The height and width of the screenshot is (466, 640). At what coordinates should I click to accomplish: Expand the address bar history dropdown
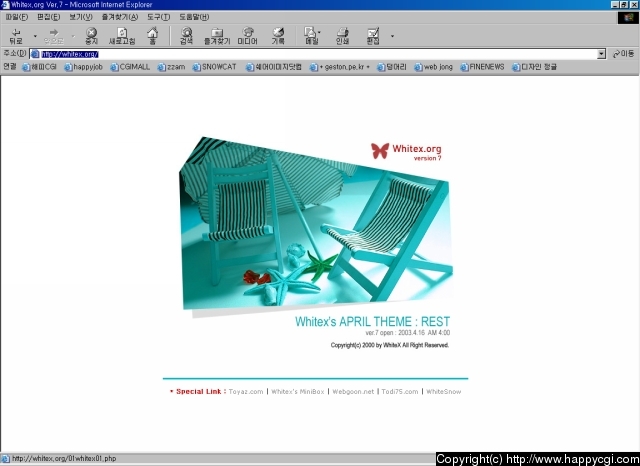pos(601,54)
